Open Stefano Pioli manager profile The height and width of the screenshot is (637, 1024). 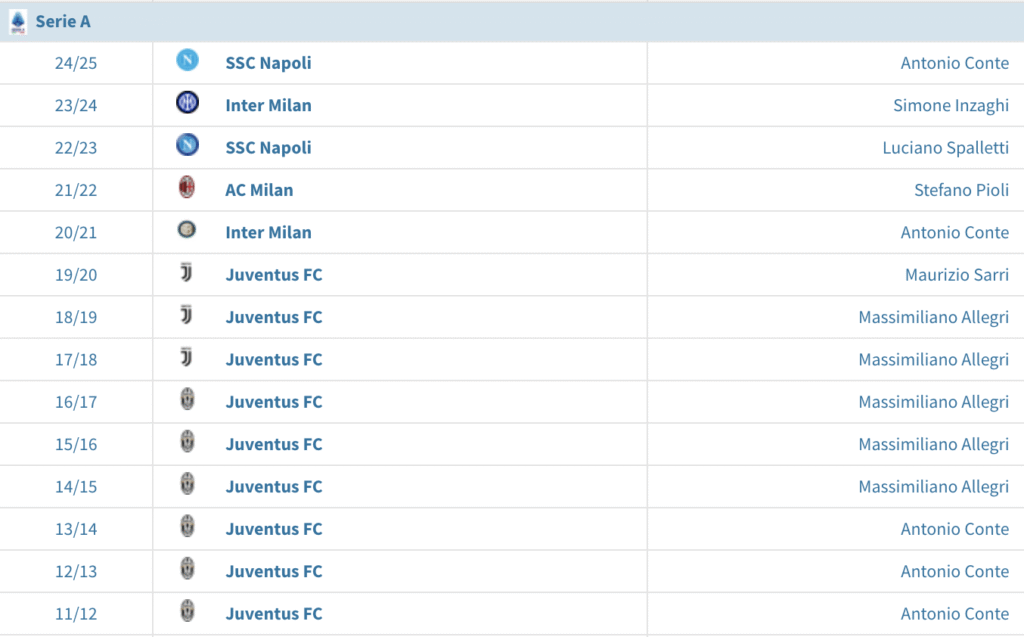click(961, 190)
